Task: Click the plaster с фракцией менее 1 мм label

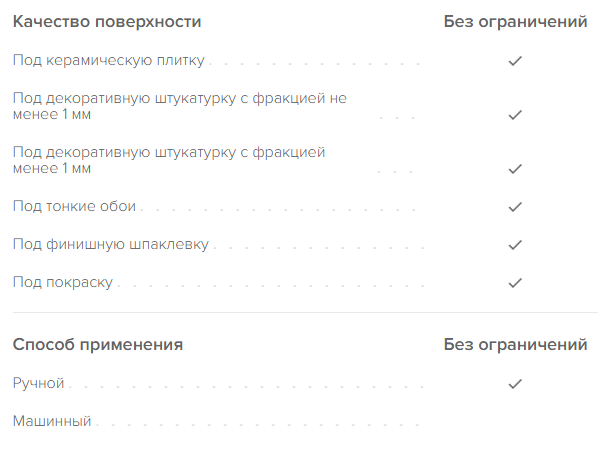Action: (170, 161)
